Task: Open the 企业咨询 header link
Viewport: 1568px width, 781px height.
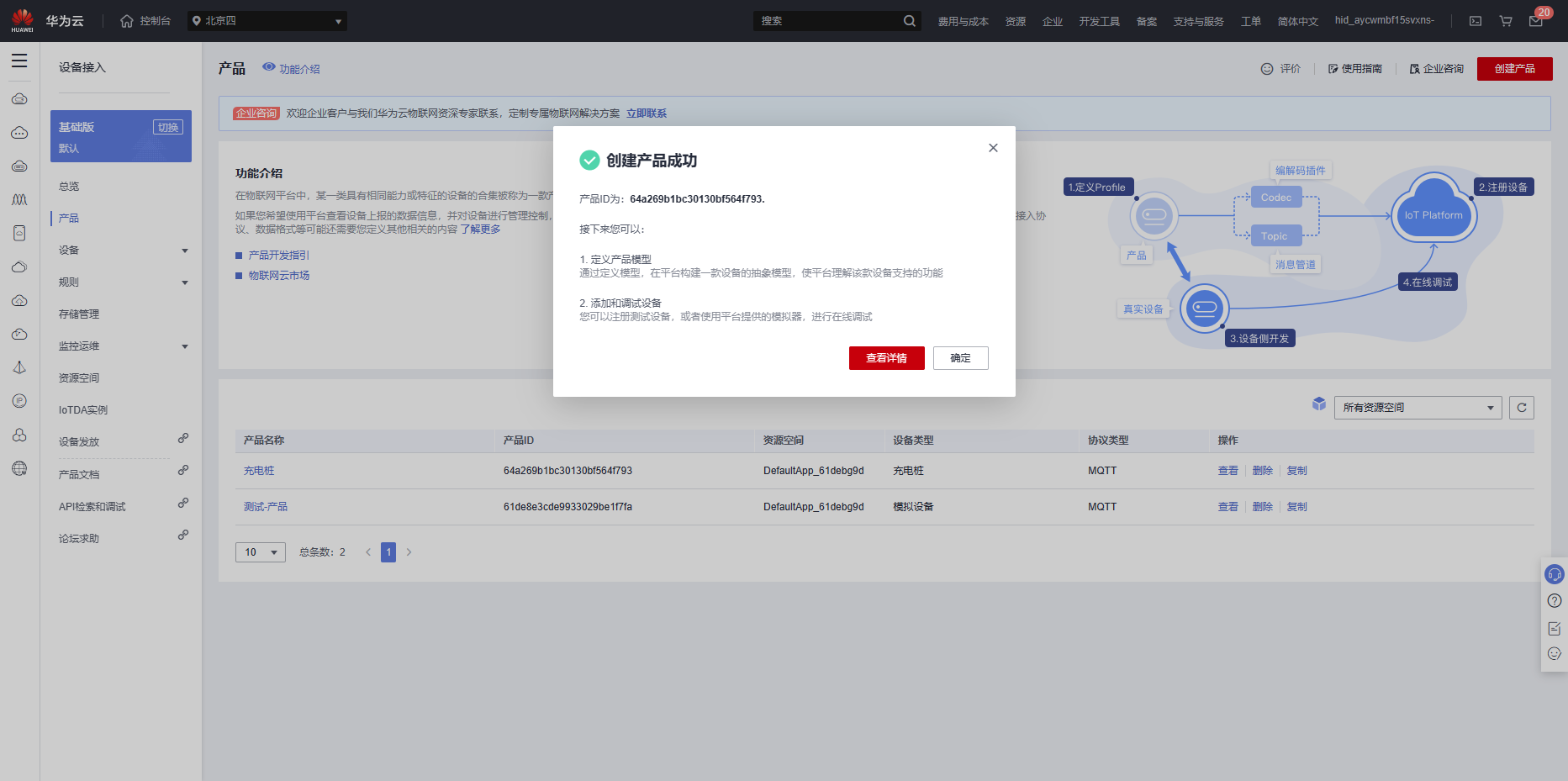Action: click(x=1437, y=69)
